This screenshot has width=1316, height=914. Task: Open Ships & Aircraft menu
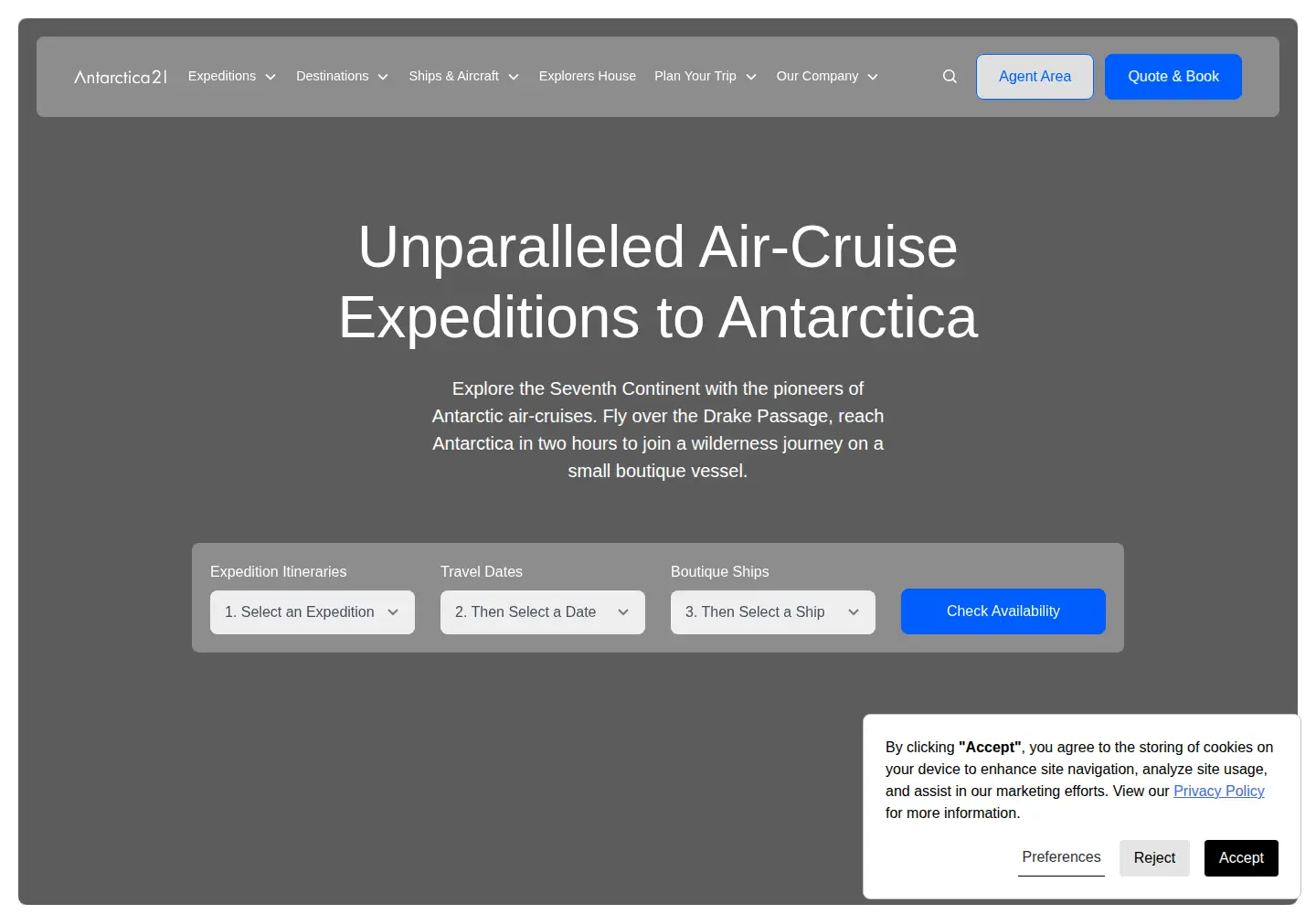(x=463, y=76)
